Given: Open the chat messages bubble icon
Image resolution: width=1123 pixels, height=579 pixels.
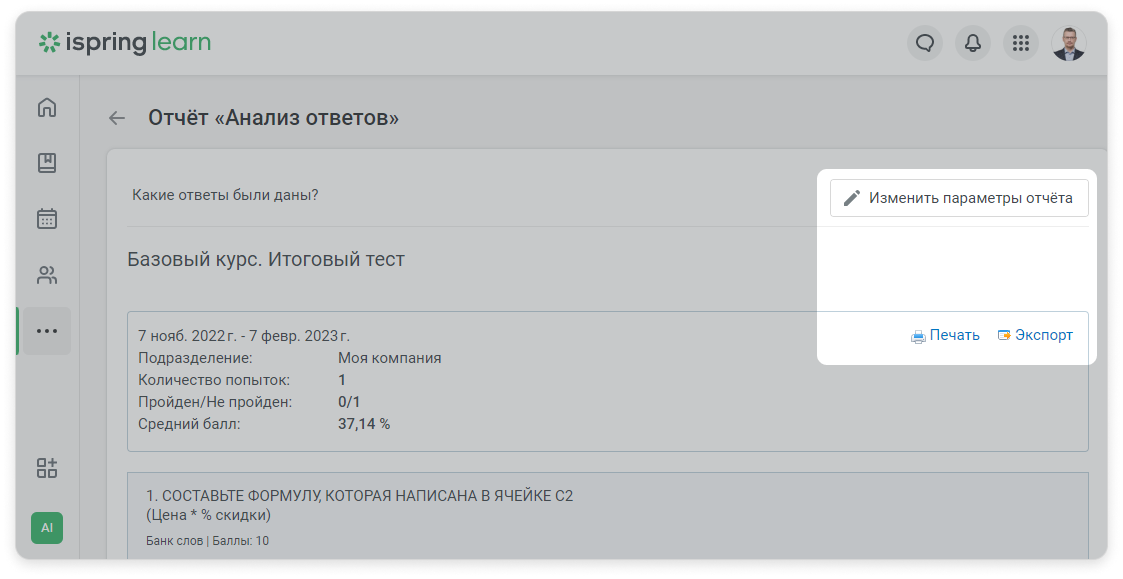Looking at the screenshot, I should coord(925,43).
